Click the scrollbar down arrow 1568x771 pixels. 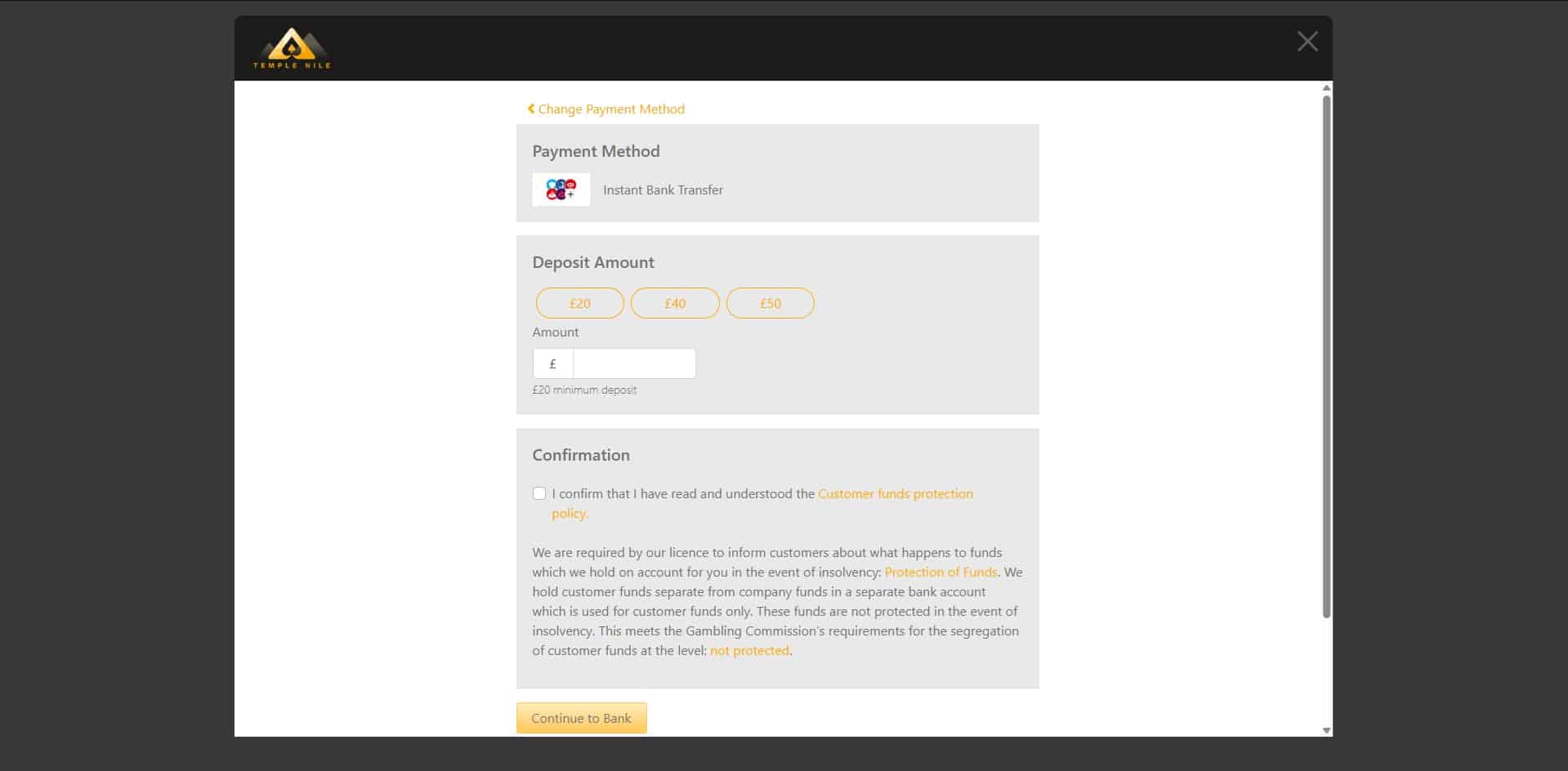[x=1326, y=730]
